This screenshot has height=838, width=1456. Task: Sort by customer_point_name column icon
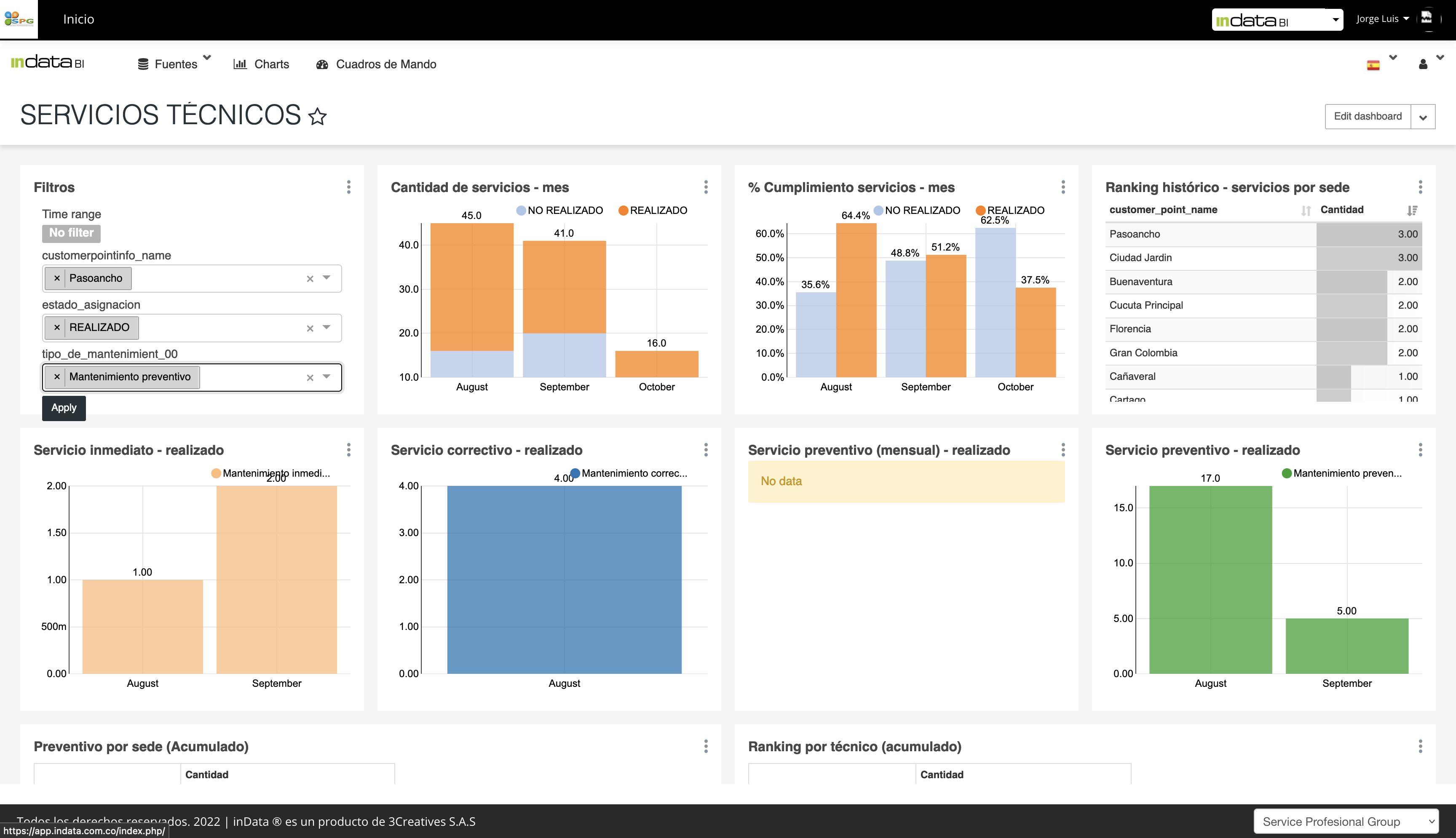pos(1306,211)
